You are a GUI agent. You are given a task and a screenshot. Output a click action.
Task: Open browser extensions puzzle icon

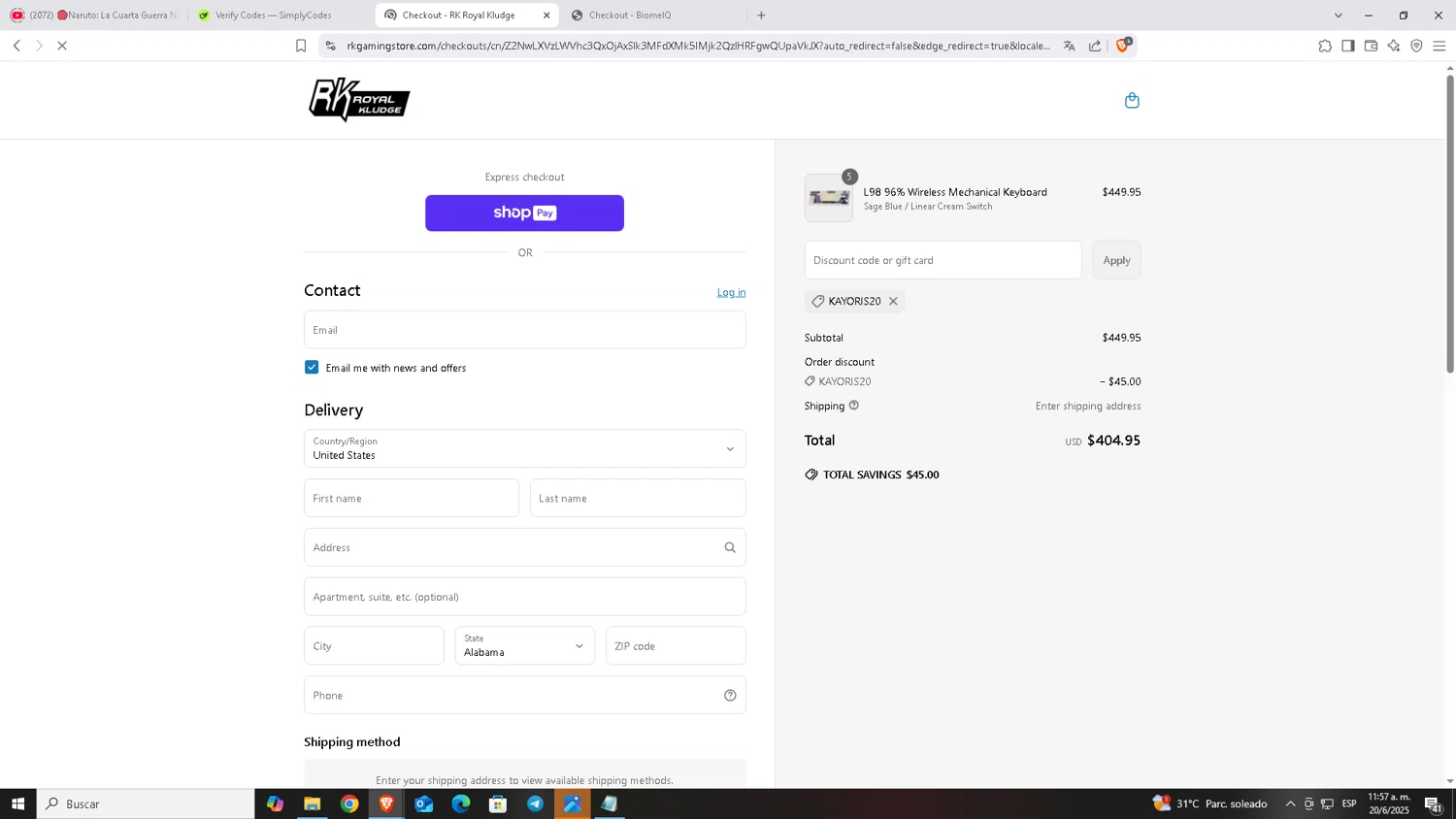1325,46
